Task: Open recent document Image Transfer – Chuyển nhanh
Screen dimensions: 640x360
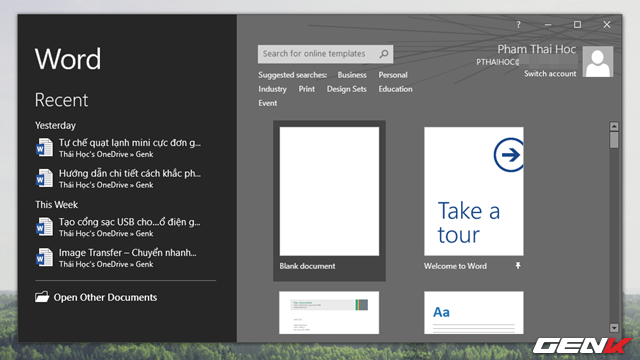Action: (x=118, y=258)
